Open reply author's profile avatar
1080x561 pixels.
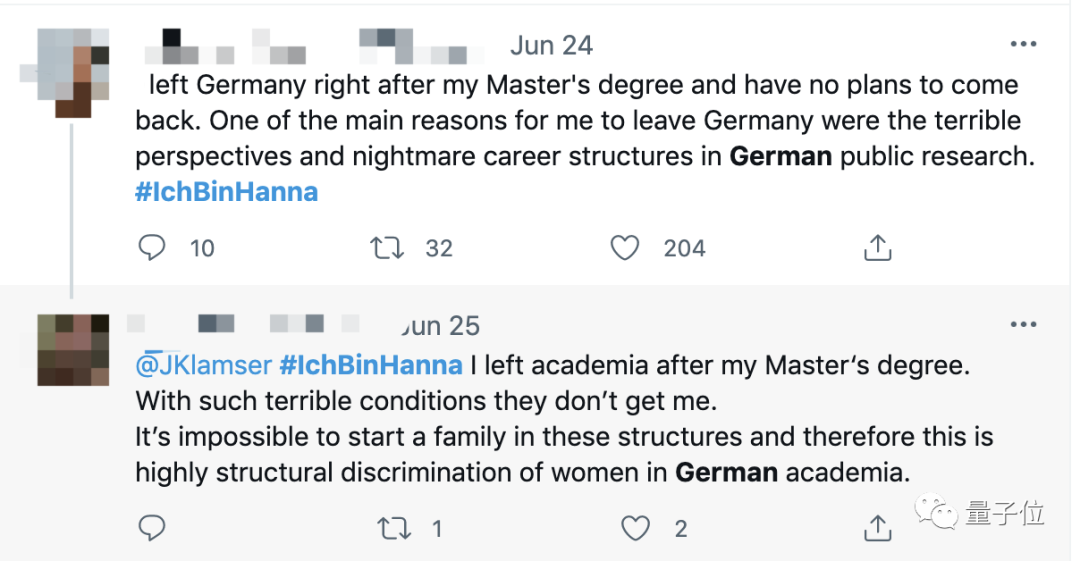click(x=73, y=350)
